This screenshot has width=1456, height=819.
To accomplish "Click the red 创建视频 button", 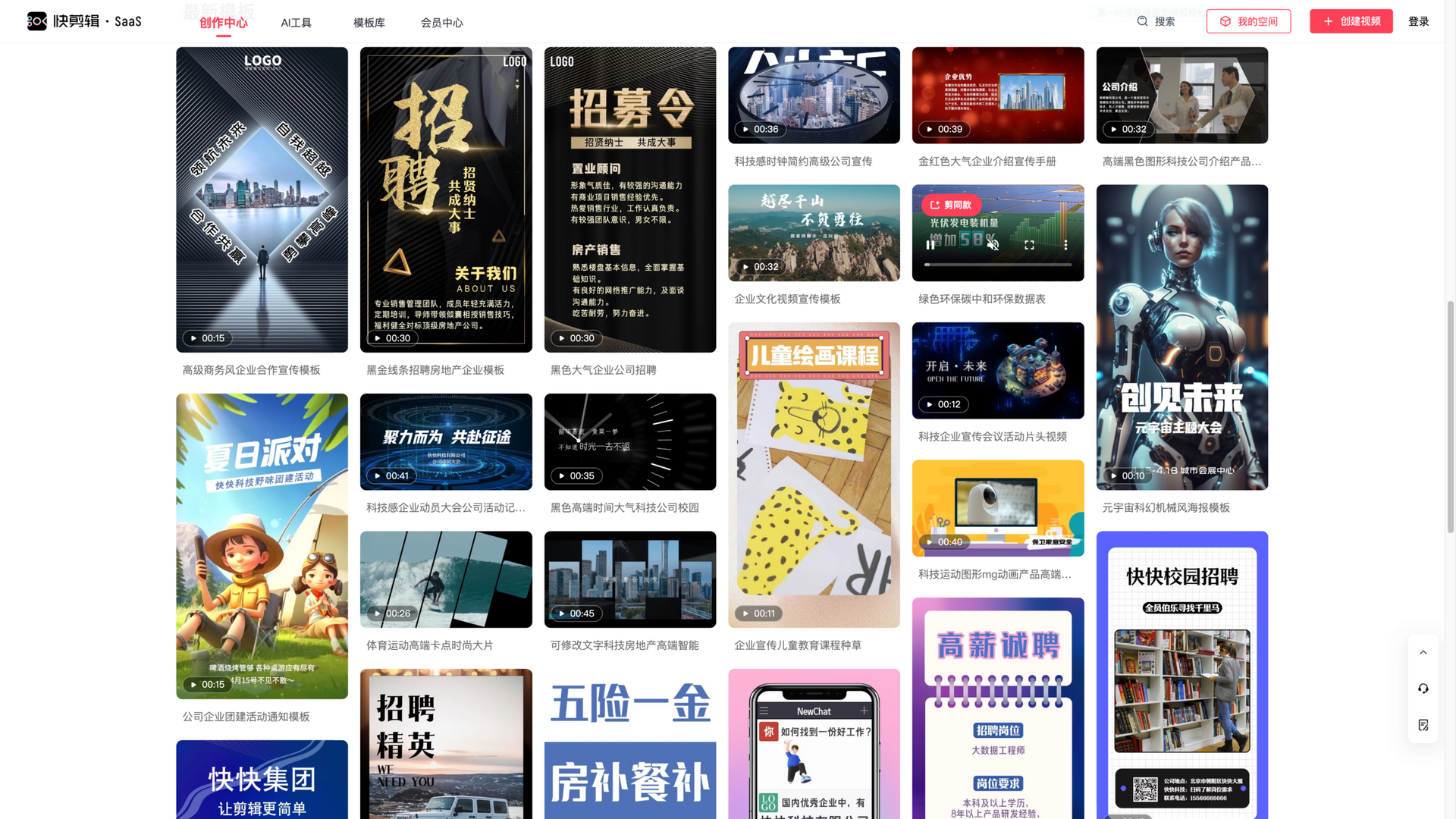I will click(1351, 21).
